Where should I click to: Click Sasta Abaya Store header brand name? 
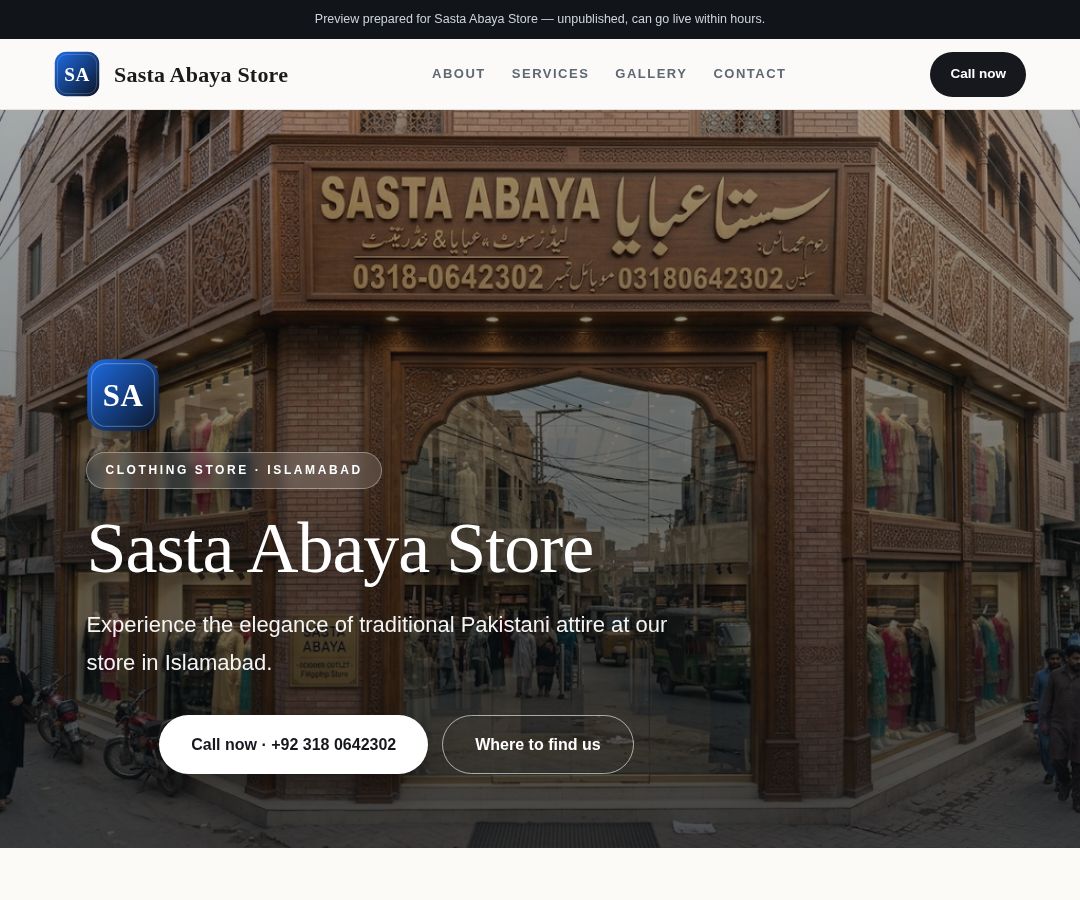point(201,74)
